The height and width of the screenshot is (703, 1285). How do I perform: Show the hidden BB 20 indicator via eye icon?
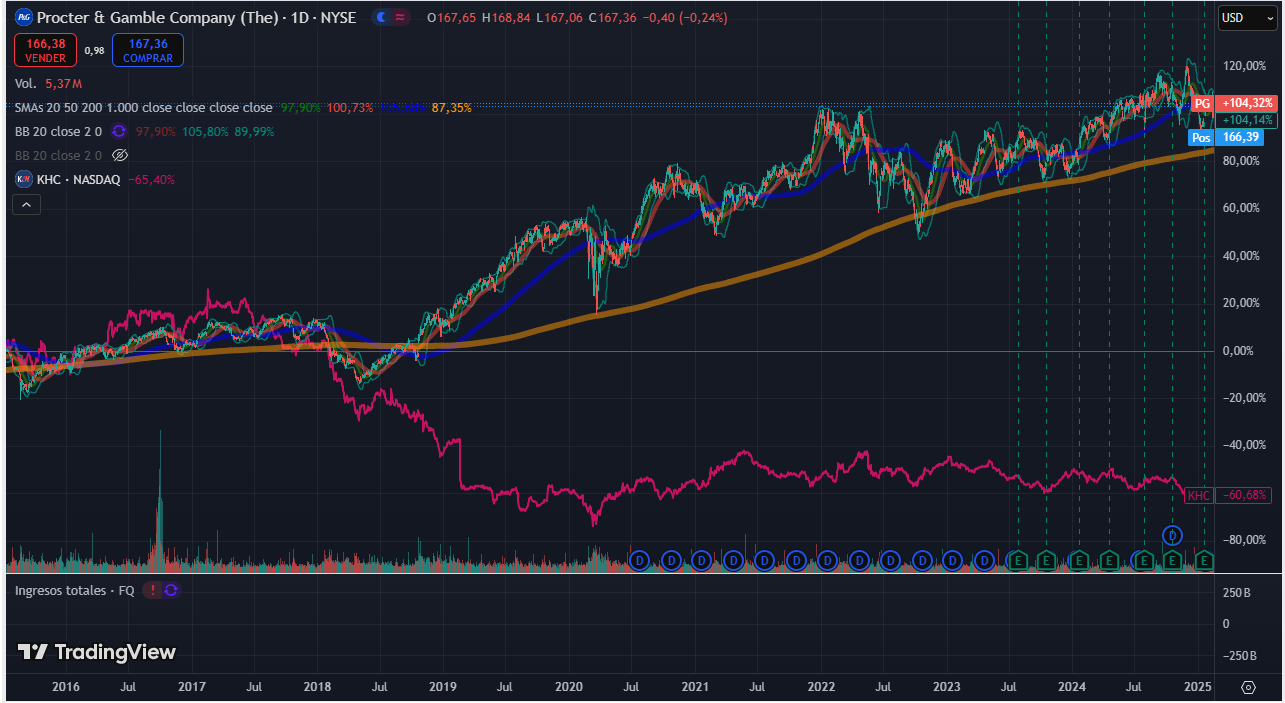tap(120, 155)
